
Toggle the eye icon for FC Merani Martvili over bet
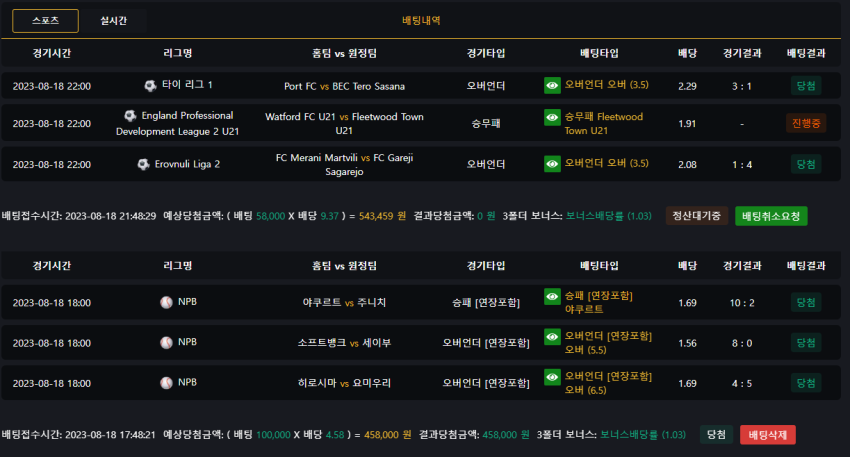(552, 164)
